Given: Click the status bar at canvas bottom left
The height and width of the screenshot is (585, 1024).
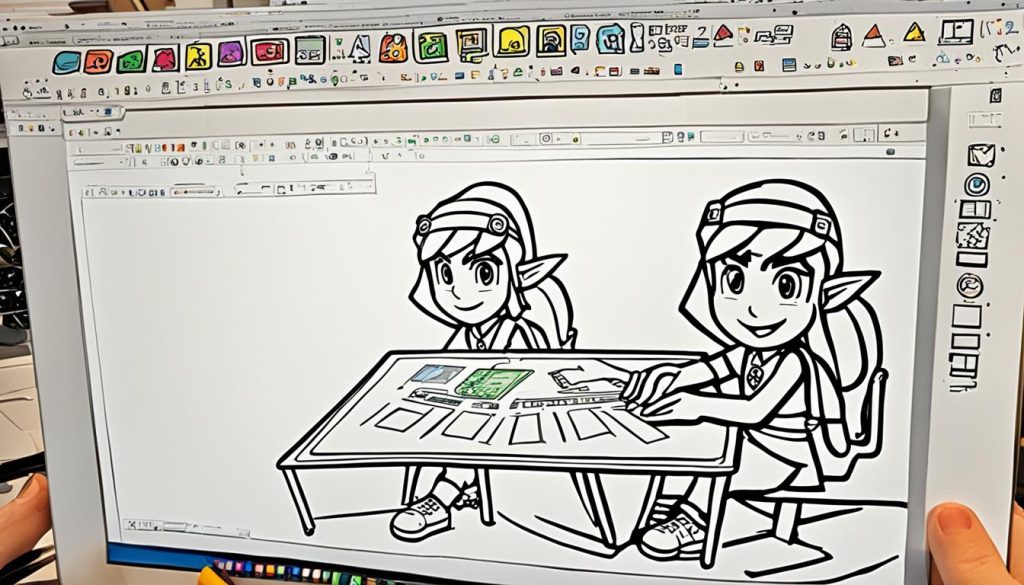Looking at the screenshot, I should click(186, 528).
